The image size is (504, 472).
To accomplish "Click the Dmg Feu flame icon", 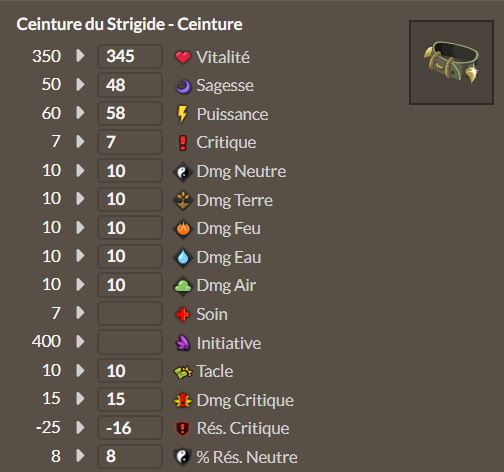I will tap(183, 229).
